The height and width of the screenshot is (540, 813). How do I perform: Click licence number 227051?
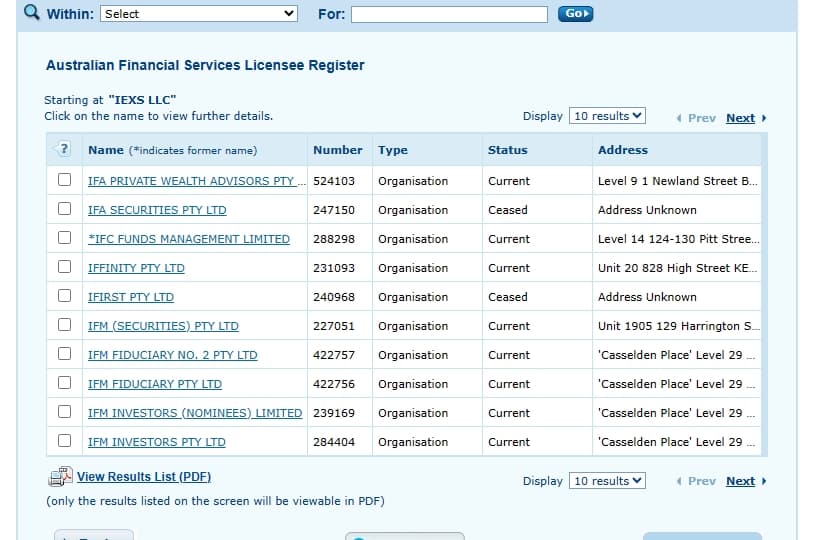(334, 326)
